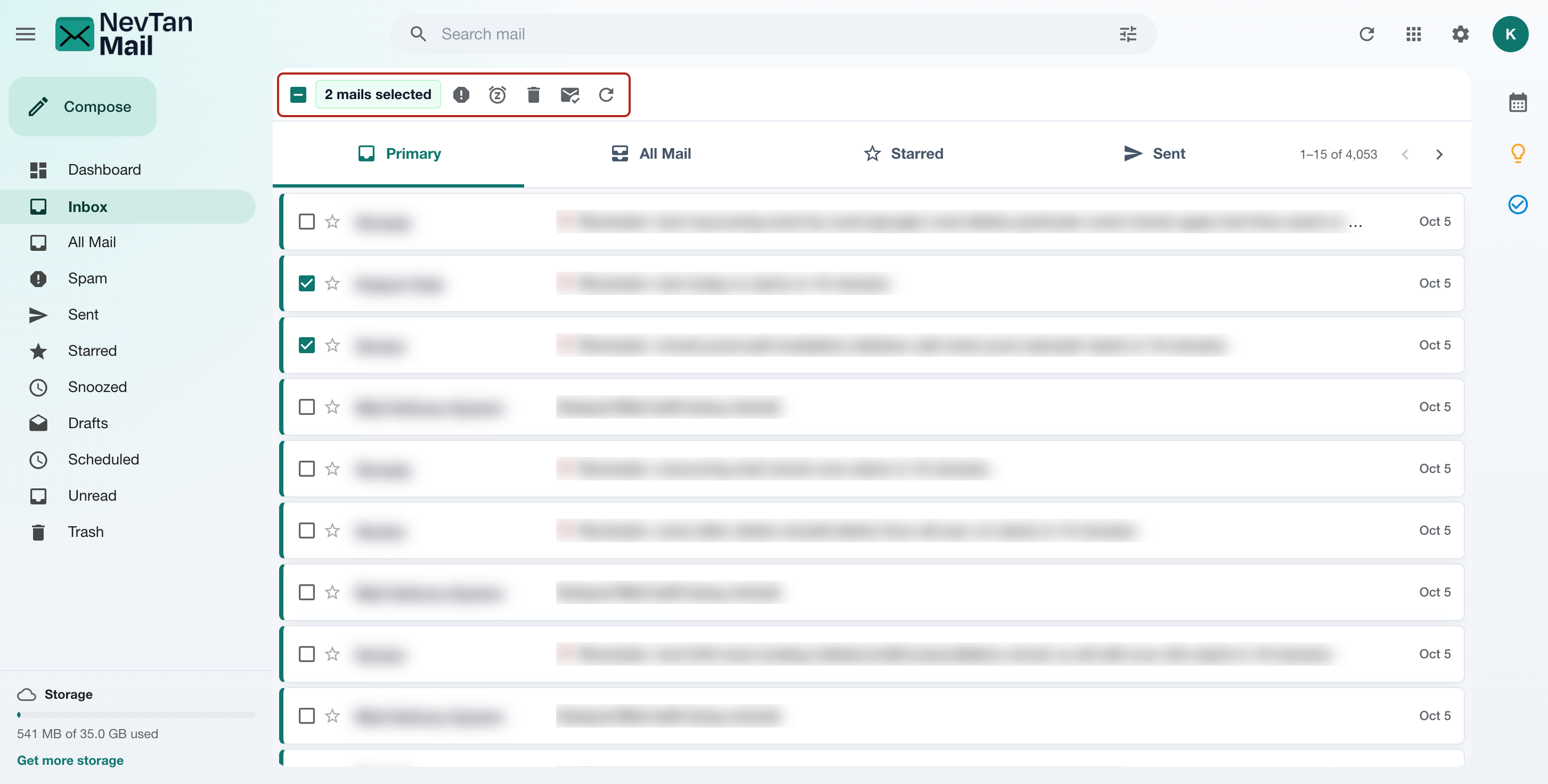Click the storage usage bar
Image resolution: width=1548 pixels, height=784 pixels.
pyautogui.click(x=136, y=715)
